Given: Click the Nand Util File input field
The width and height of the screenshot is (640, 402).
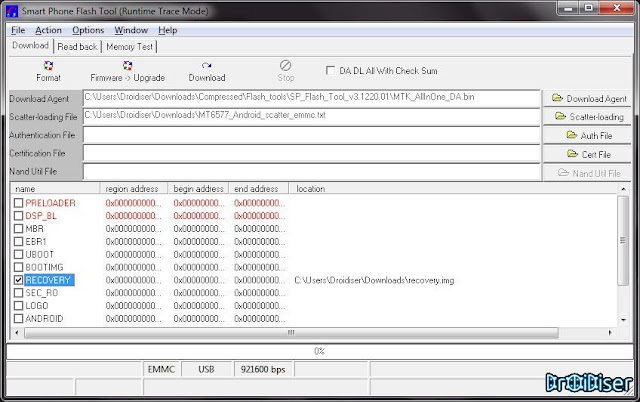Looking at the screenshot, I should pyautogui.click(x=311, y=172).
